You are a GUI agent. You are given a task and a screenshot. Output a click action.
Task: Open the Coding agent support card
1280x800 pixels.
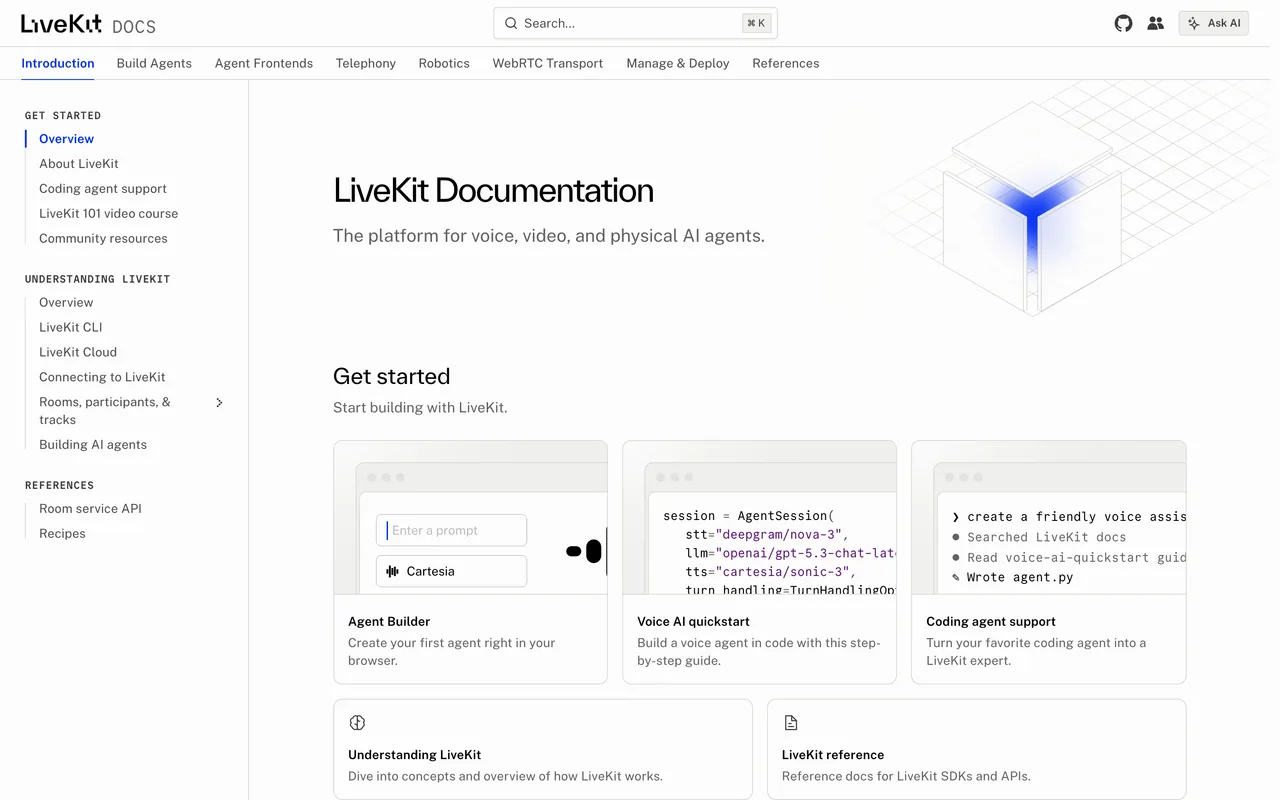click(1048, 562)
